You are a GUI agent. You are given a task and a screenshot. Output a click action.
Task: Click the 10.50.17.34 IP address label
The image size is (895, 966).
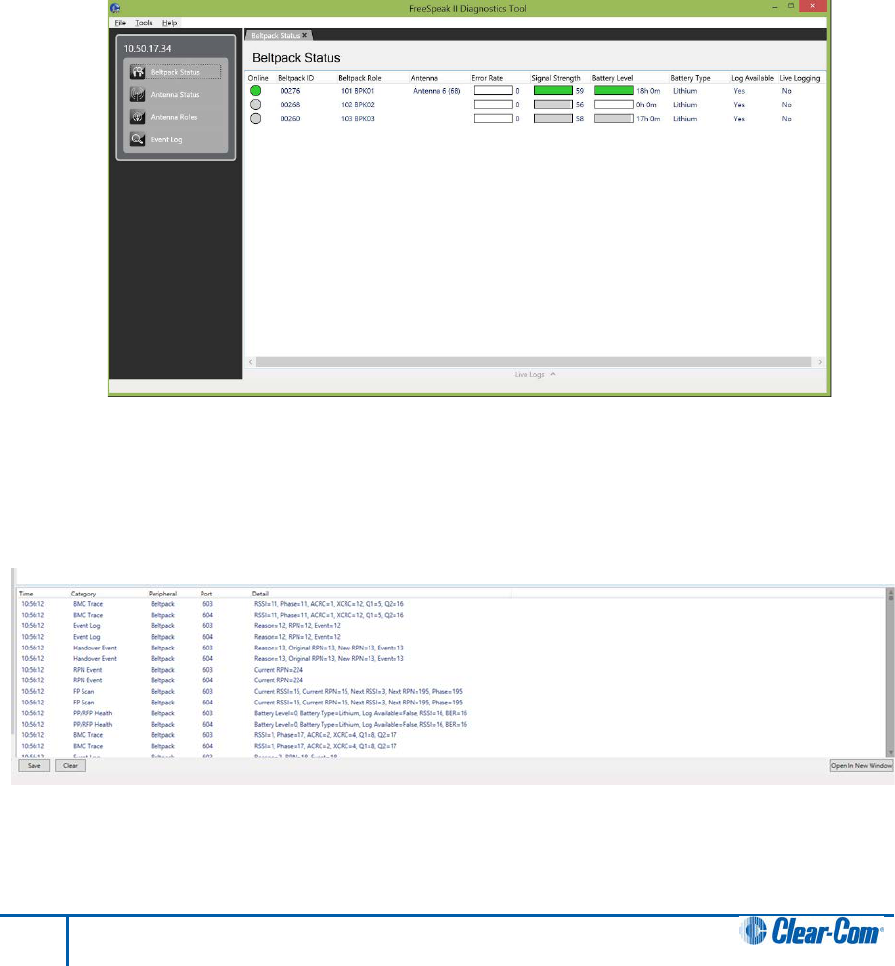point(147,48)
